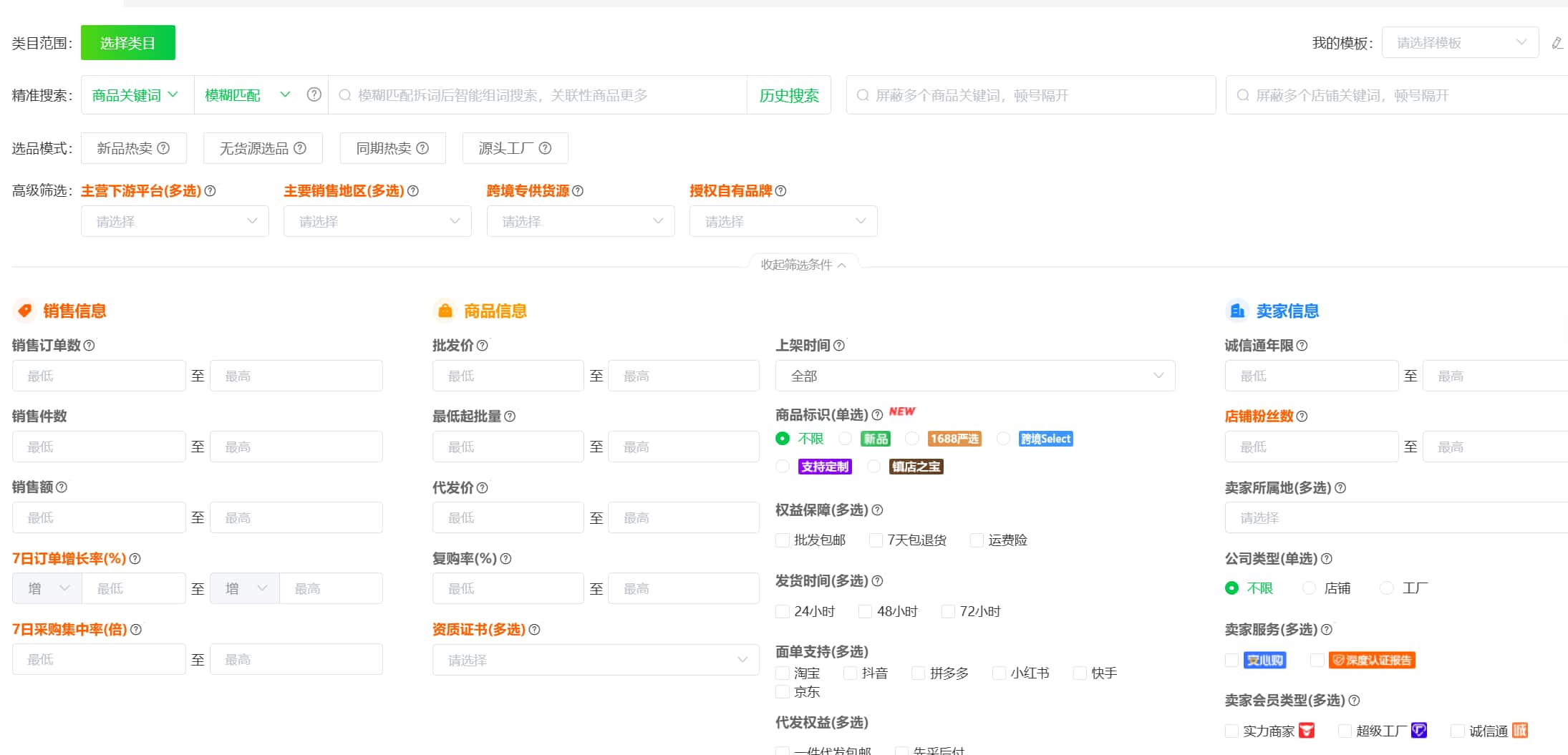The image size is (1568, 755).
Task: Check the 7天包退货 checkbox
Action: coord(876,540)
